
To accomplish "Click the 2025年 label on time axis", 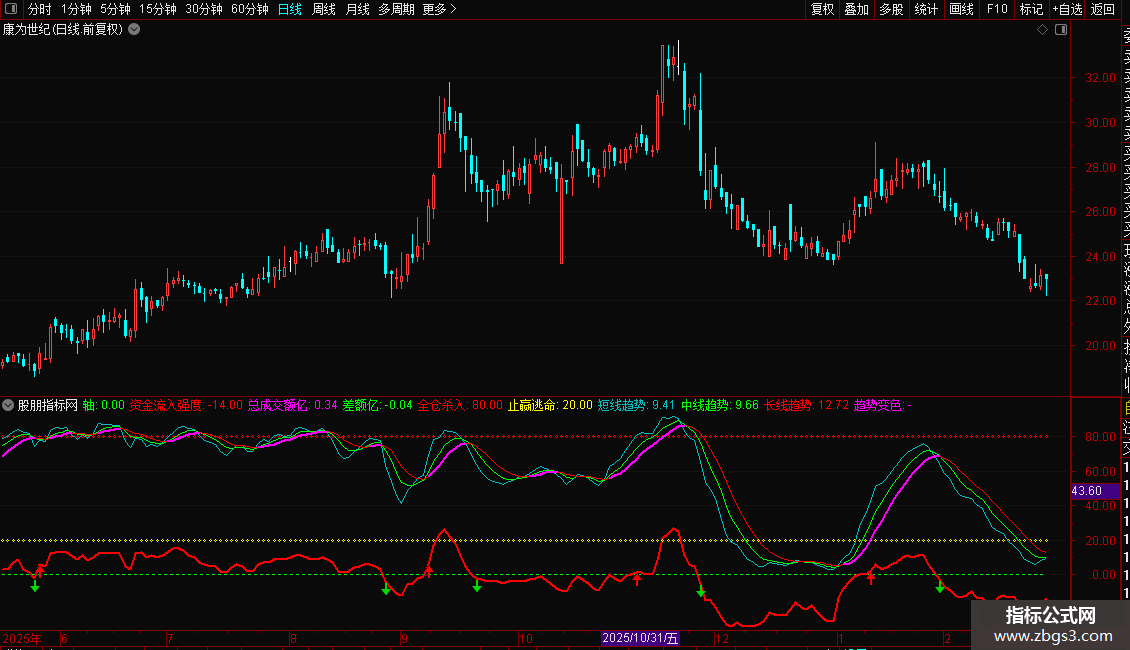I will [x=22, y=638].
